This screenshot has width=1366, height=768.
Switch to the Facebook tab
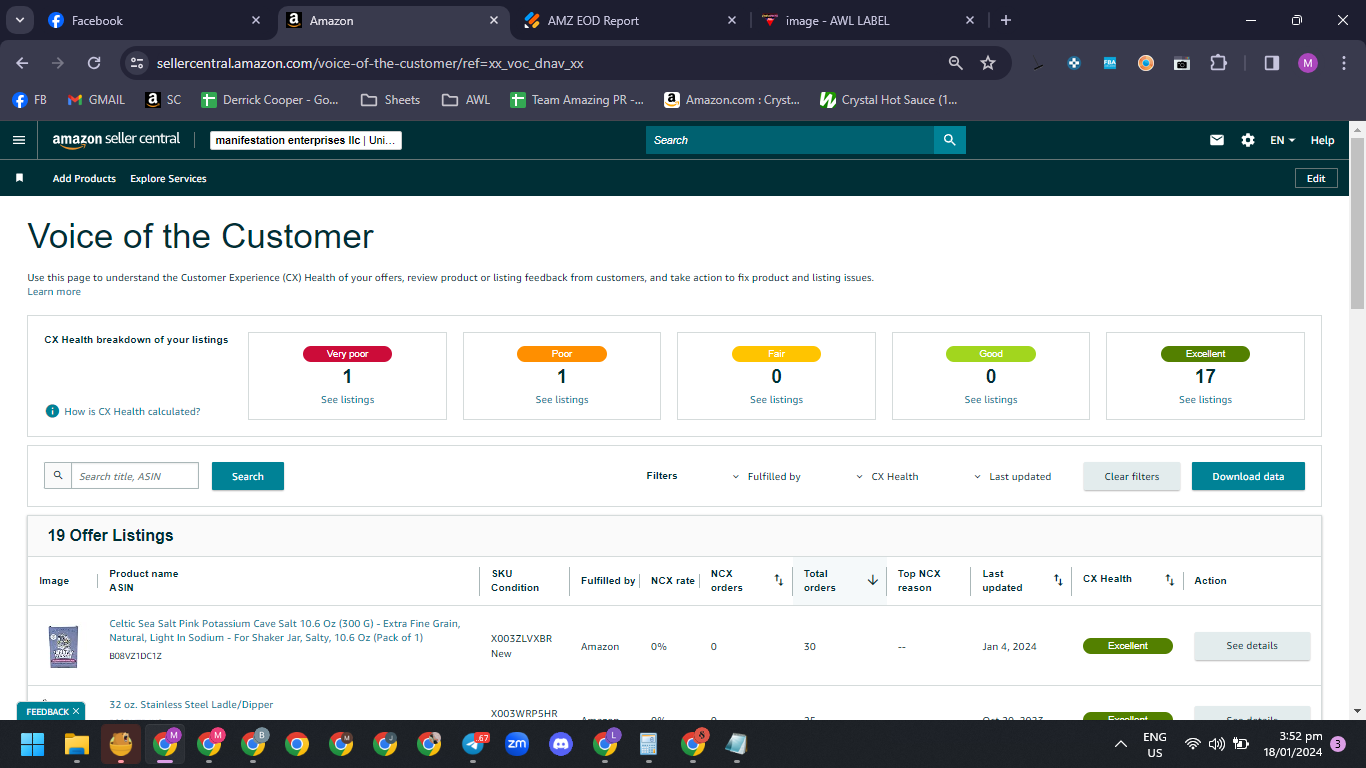tap(154, 20)
